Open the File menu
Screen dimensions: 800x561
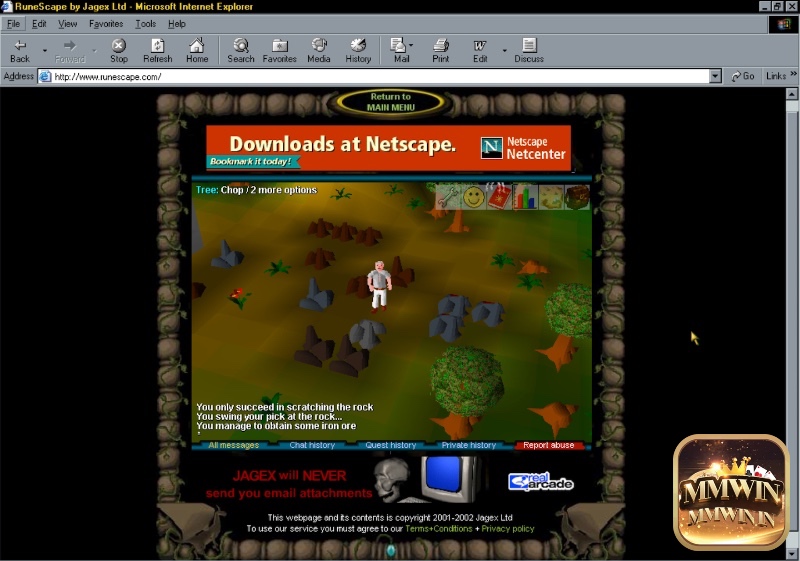(x=13, y=24)
